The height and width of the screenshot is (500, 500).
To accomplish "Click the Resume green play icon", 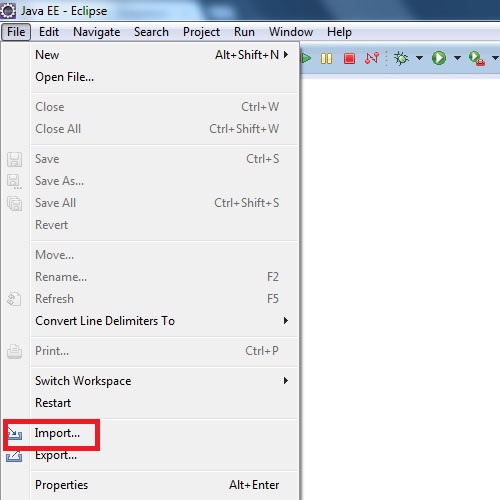I will (306, 58).
